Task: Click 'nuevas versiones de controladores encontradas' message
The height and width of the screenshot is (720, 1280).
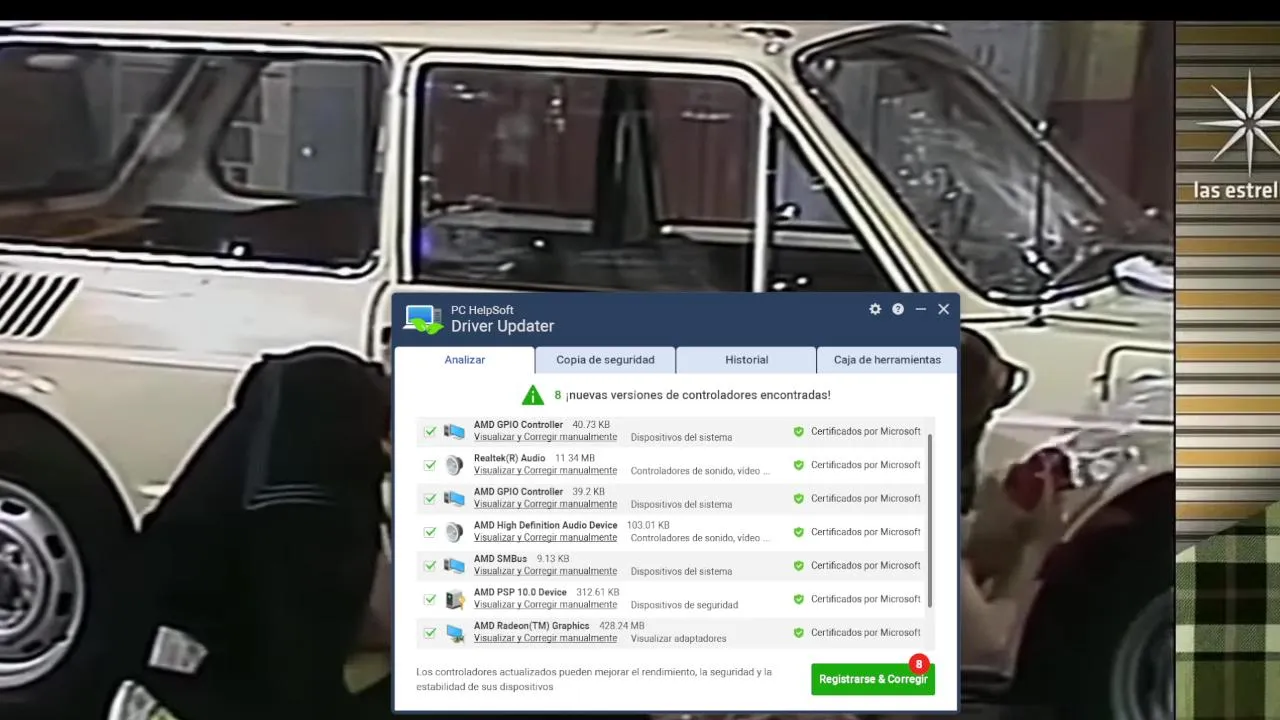Action: (x=698, y=395)
